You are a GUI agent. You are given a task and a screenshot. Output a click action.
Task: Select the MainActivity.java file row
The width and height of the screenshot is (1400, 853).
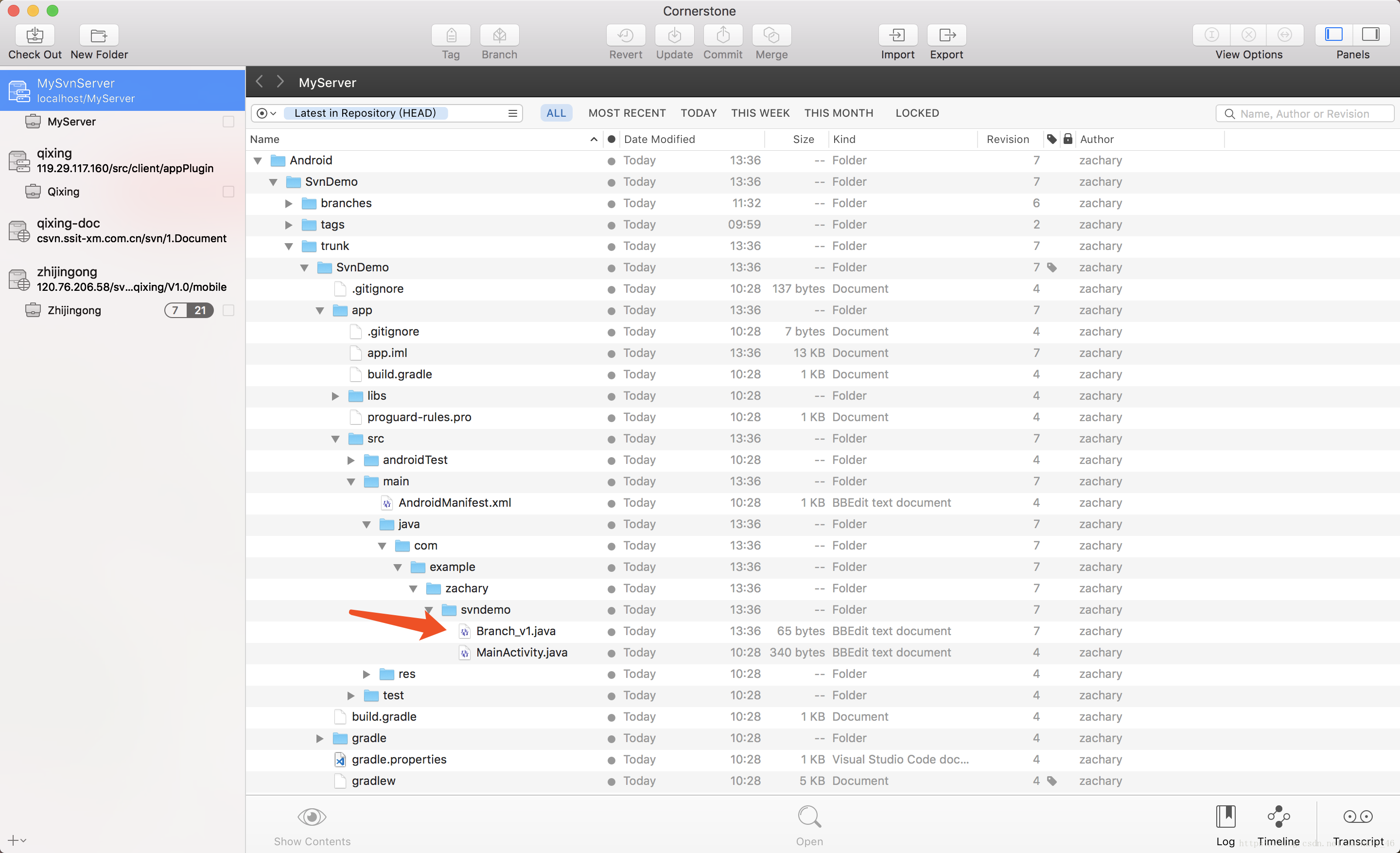click(x=822, y=653)
